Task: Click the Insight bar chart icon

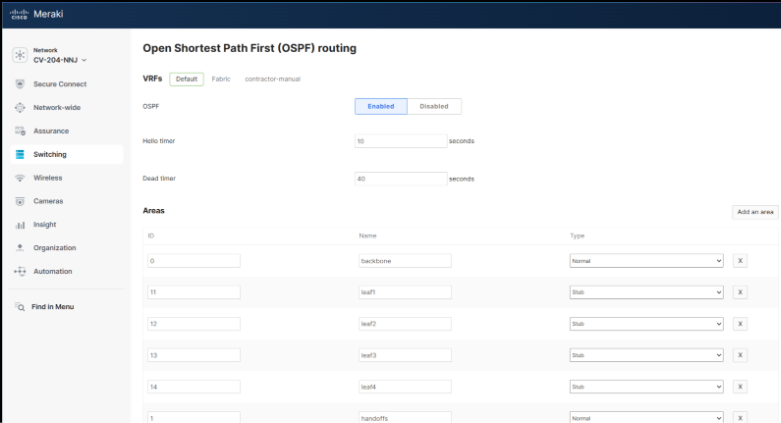Action: pos(20,225)
